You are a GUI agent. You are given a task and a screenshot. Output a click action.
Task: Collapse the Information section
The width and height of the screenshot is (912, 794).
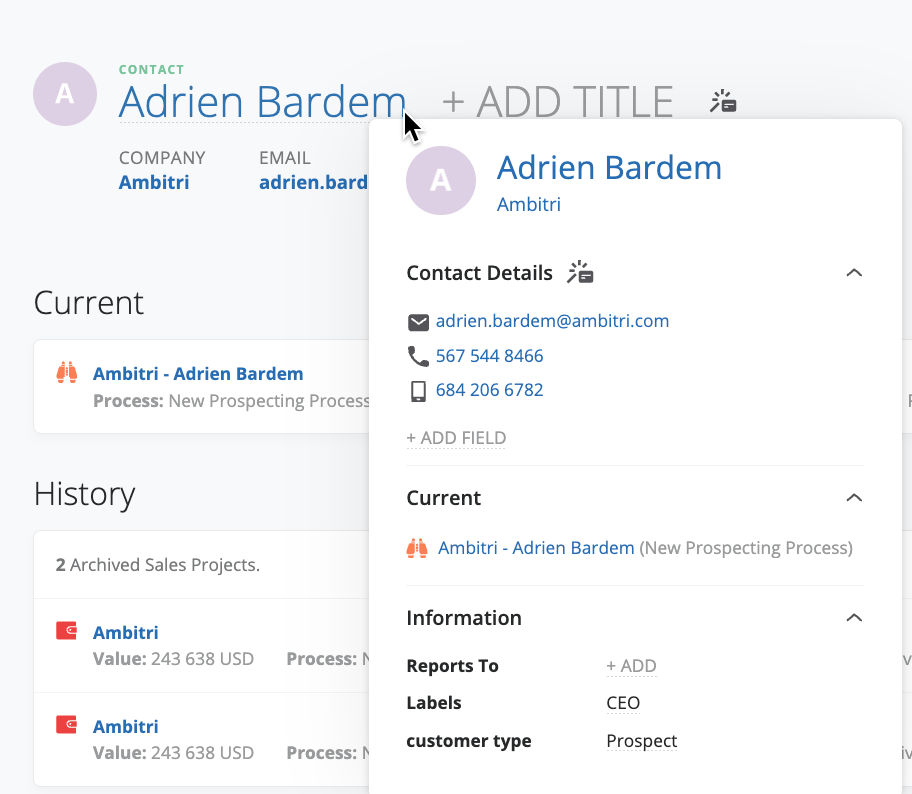854,617
